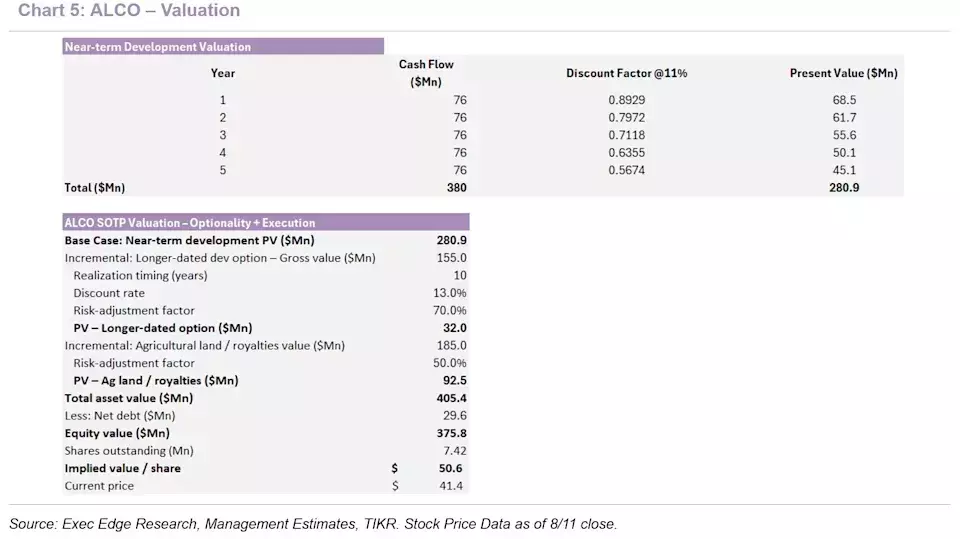Click 'Incremental: Longer-dated dev option' label

tap(220, 258)
